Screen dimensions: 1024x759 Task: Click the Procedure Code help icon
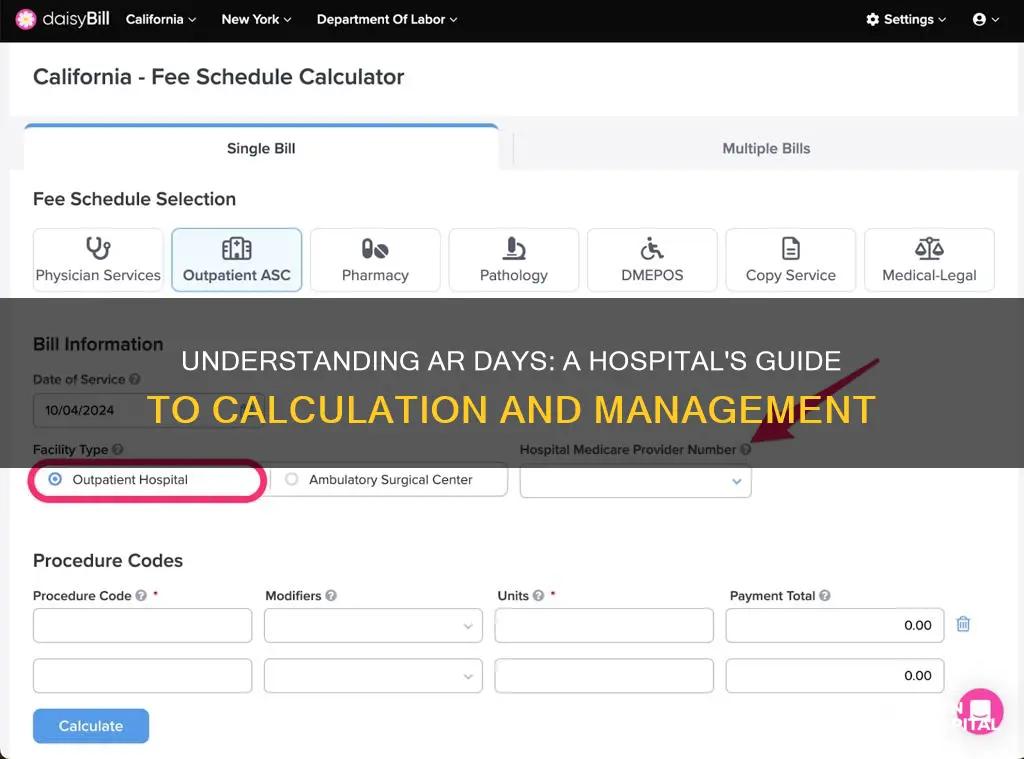[x=141, y=596]
